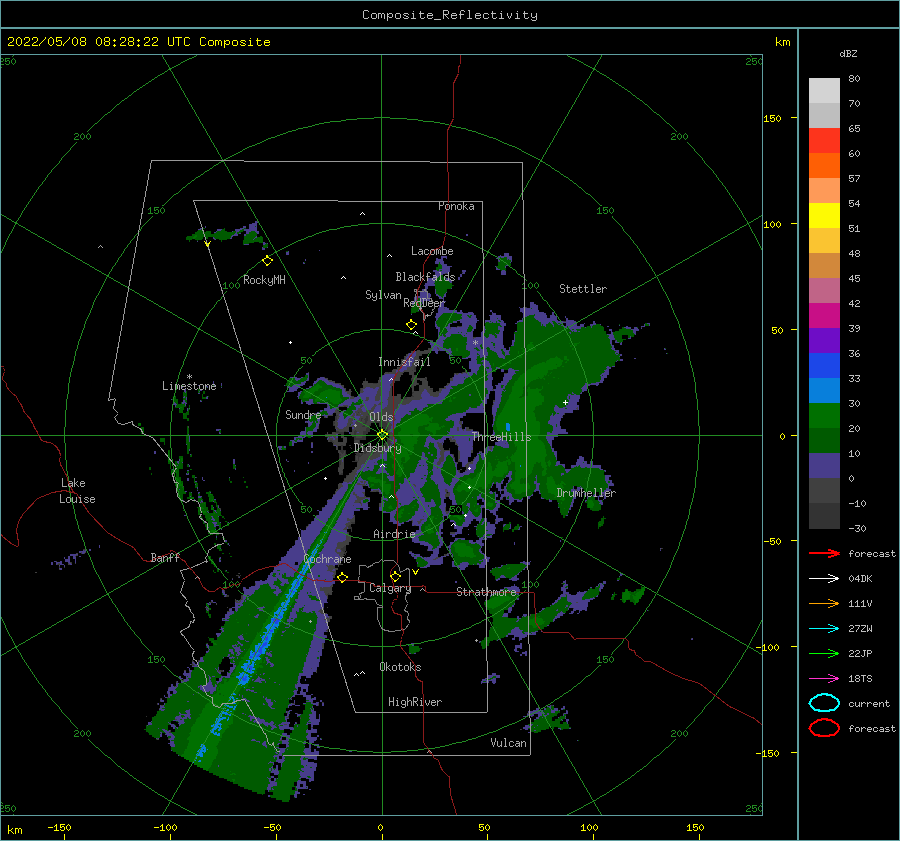Click the cyan current ellipse icon

tap(824, 703)
